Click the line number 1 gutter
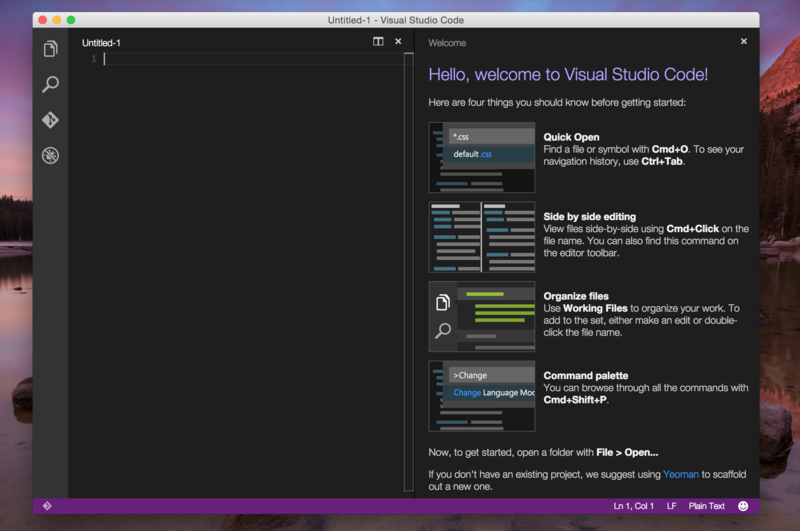Screen dimensions: 800x531 pos(93,59)
